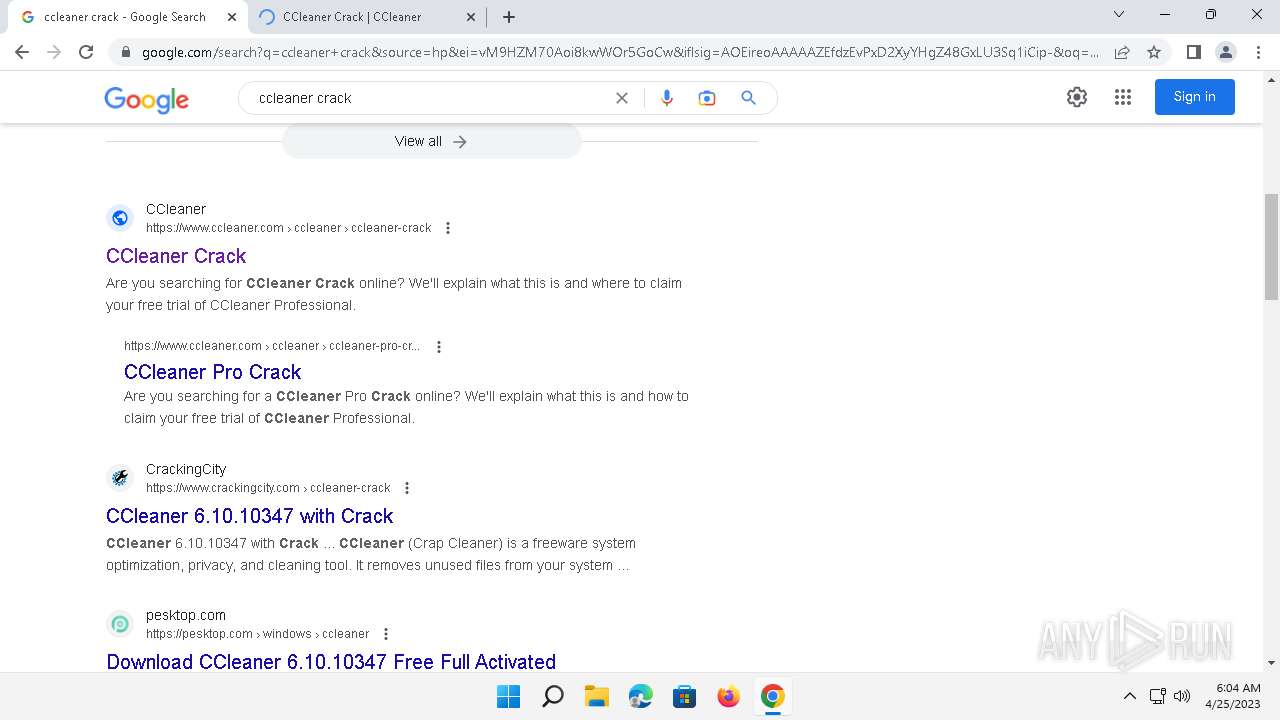
Task: Launch File Explorer from taskbar
Action: tap(597, 696)
